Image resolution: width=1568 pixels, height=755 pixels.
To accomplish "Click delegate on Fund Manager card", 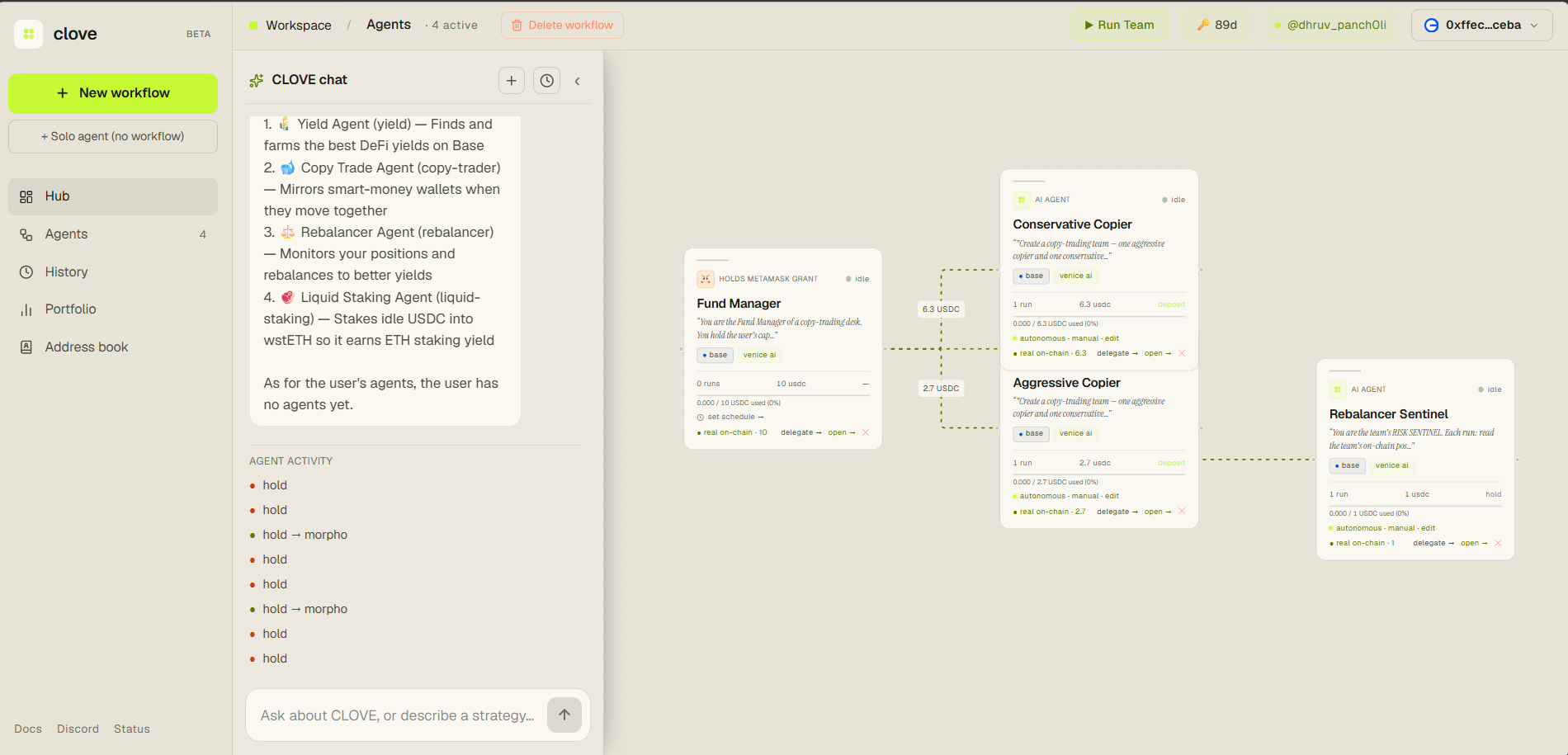I will click(x=801, y=432).
